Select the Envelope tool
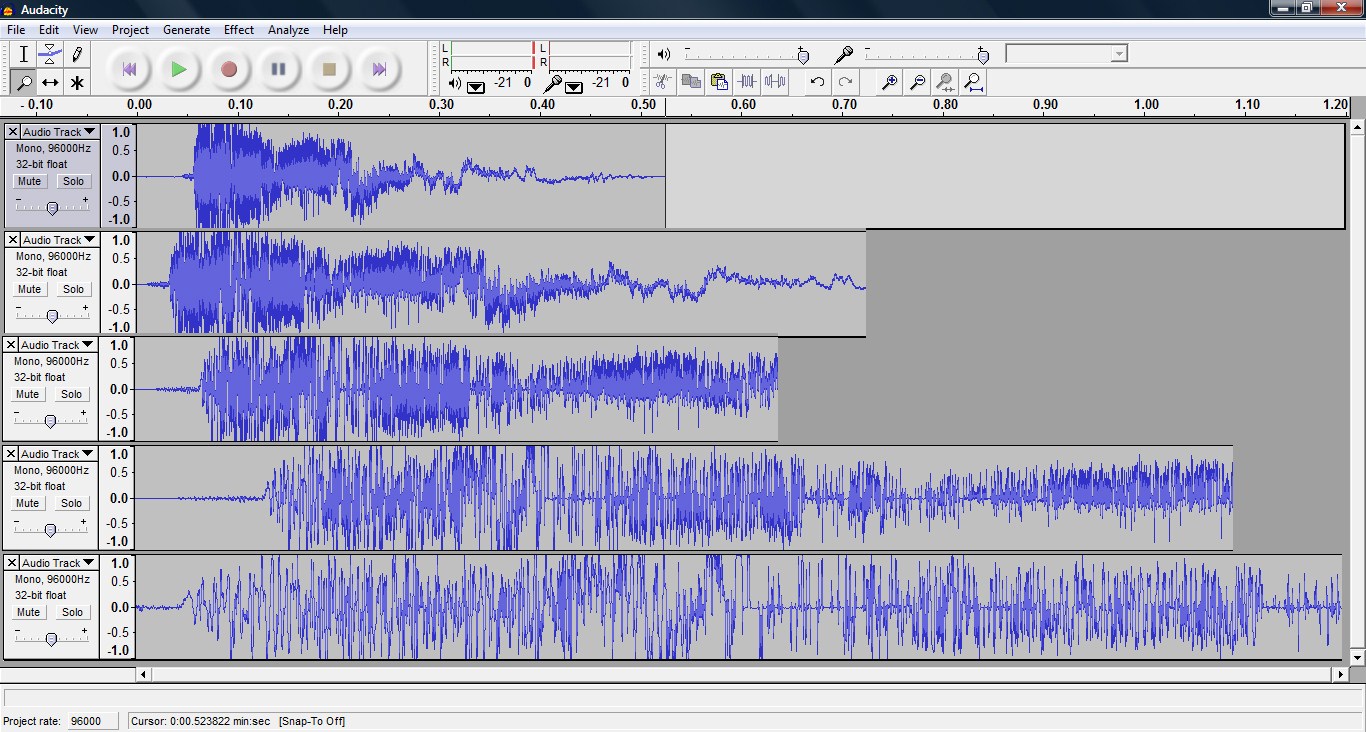Image resolution: width=1366 pixels, height=732 pixels. 50,54
